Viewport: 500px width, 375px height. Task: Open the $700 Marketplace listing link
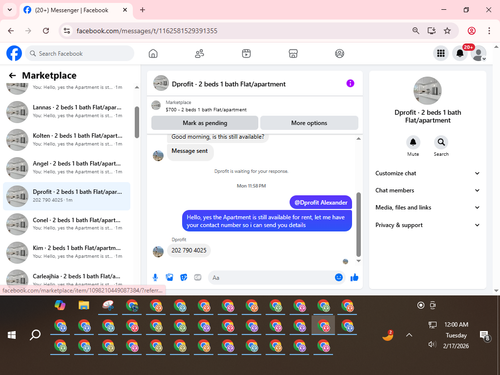pos(206,109)
